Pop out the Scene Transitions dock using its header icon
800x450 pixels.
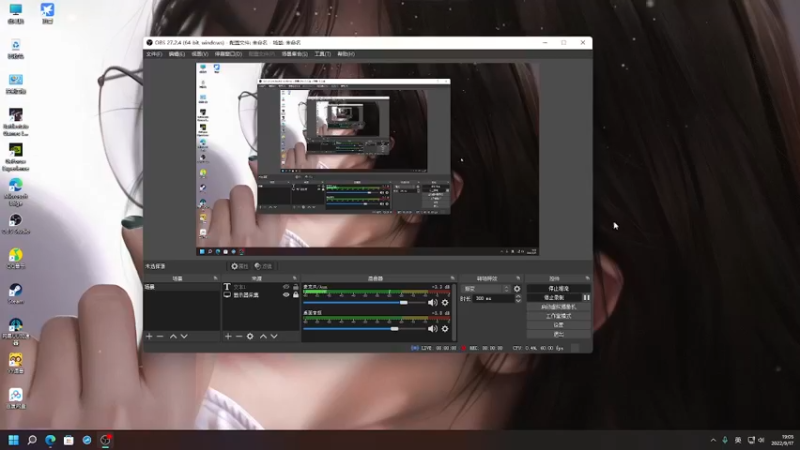pyautogui.click(x=518, y=278)
